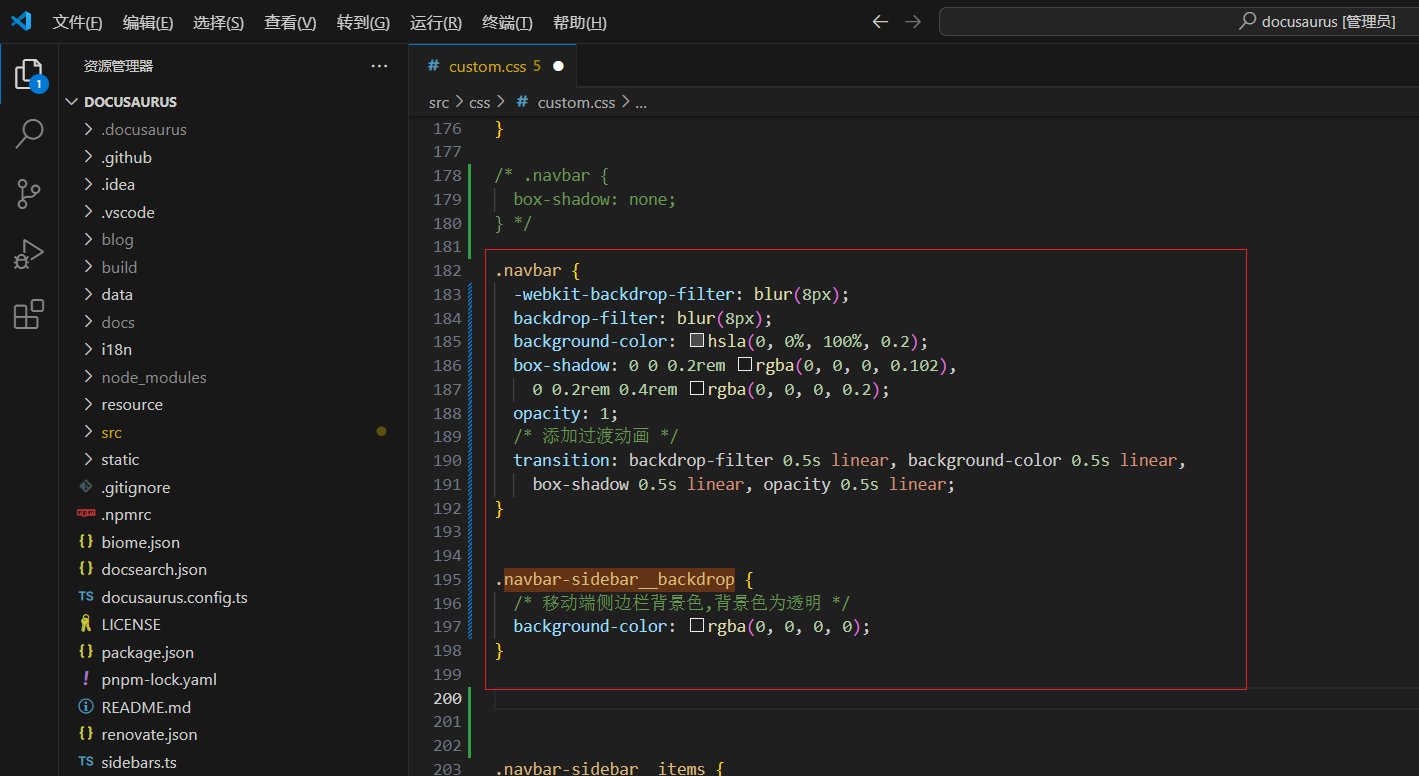Expand the resource folder
This screenshot has height=776, width=1419.
click(x=88, y=404)
